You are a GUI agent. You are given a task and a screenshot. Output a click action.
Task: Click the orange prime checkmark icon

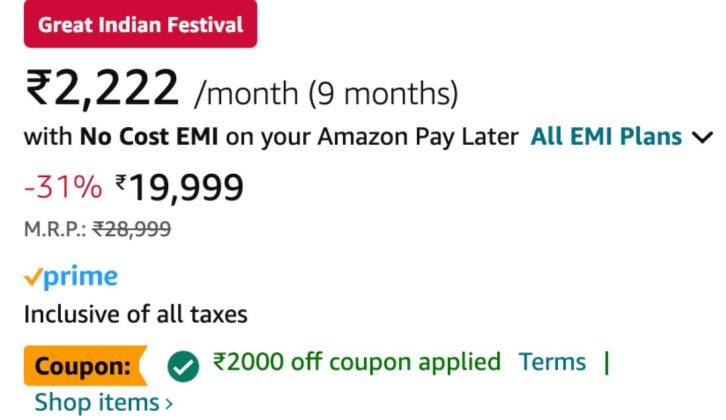(x=33, y=277)
